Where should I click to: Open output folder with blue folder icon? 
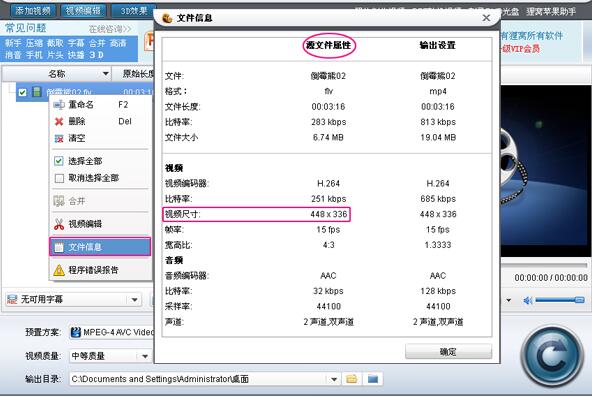[373, 379]
